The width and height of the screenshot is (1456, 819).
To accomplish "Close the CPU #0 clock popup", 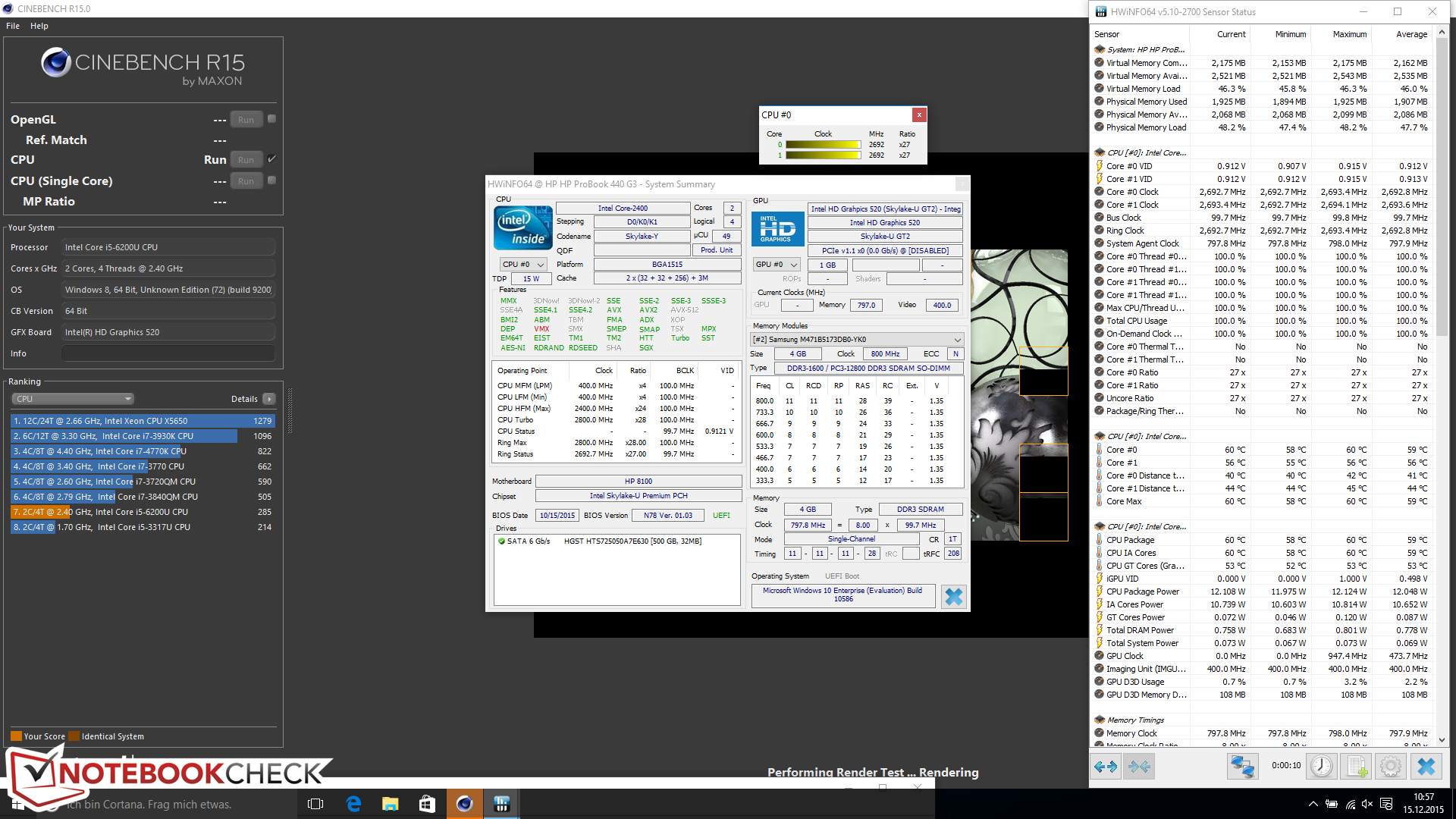I will pyautogui.click(x=919, y=115).
